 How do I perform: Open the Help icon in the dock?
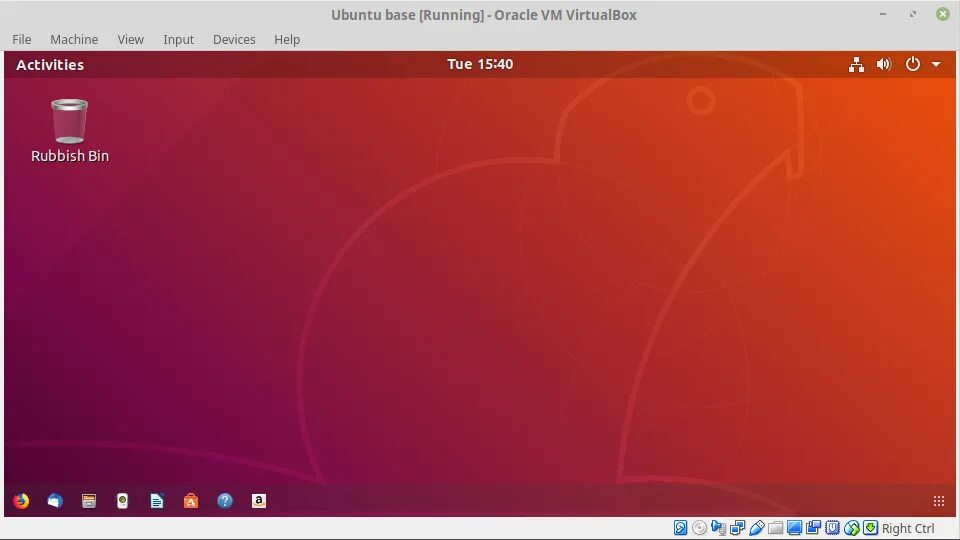pos(225,501)
